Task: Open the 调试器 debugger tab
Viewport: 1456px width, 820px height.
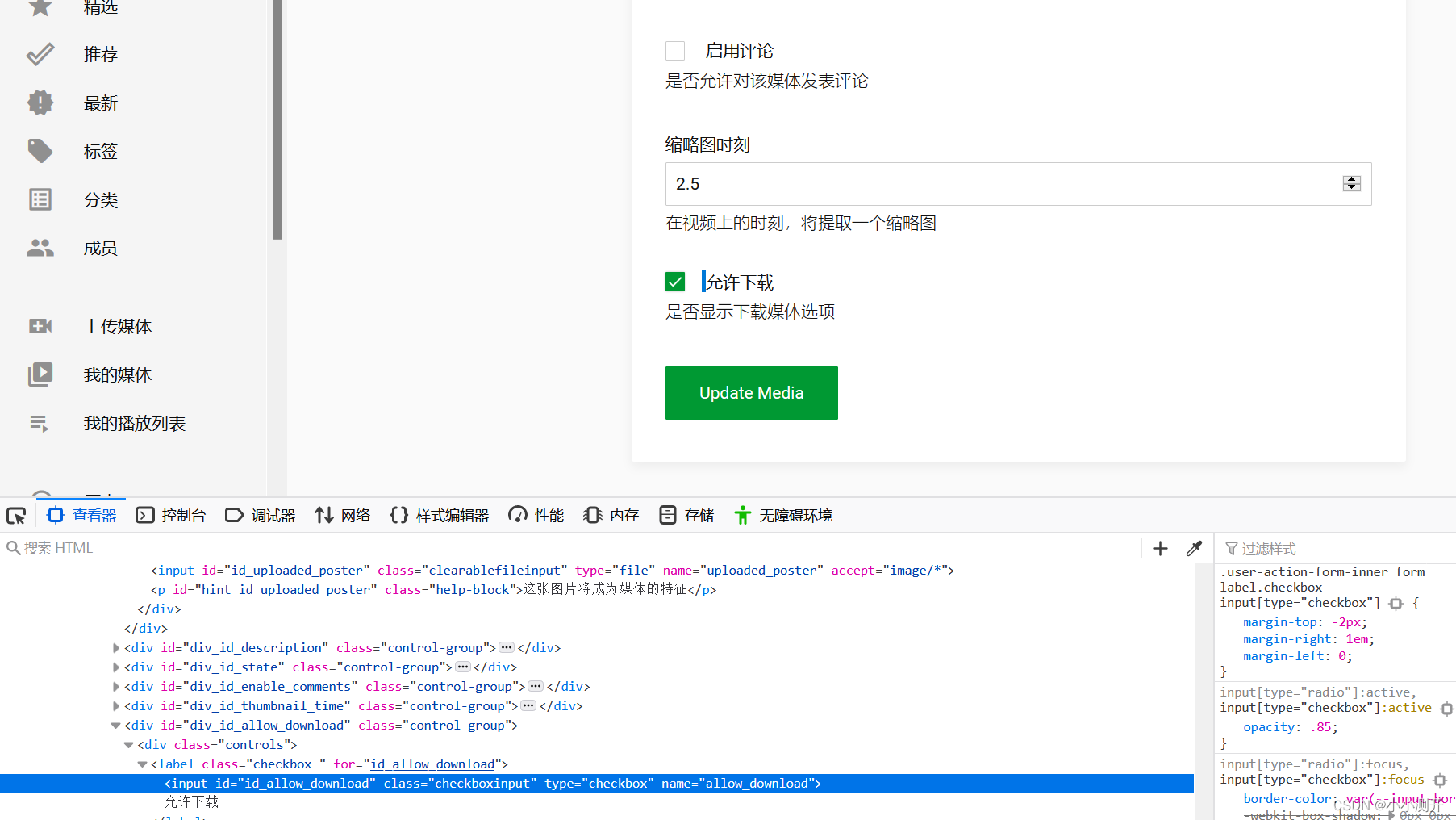Action: (x=261, y=515)
